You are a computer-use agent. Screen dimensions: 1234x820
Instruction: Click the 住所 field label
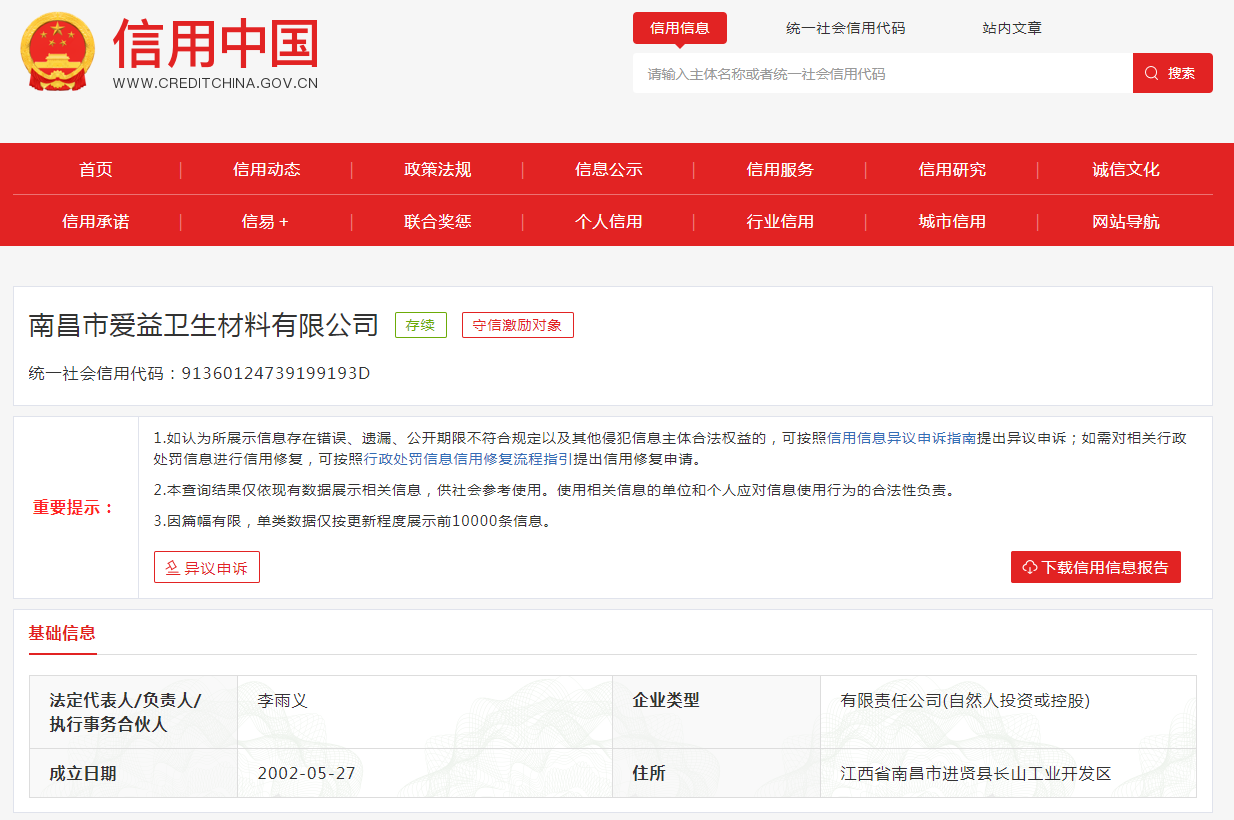point(649,773)
